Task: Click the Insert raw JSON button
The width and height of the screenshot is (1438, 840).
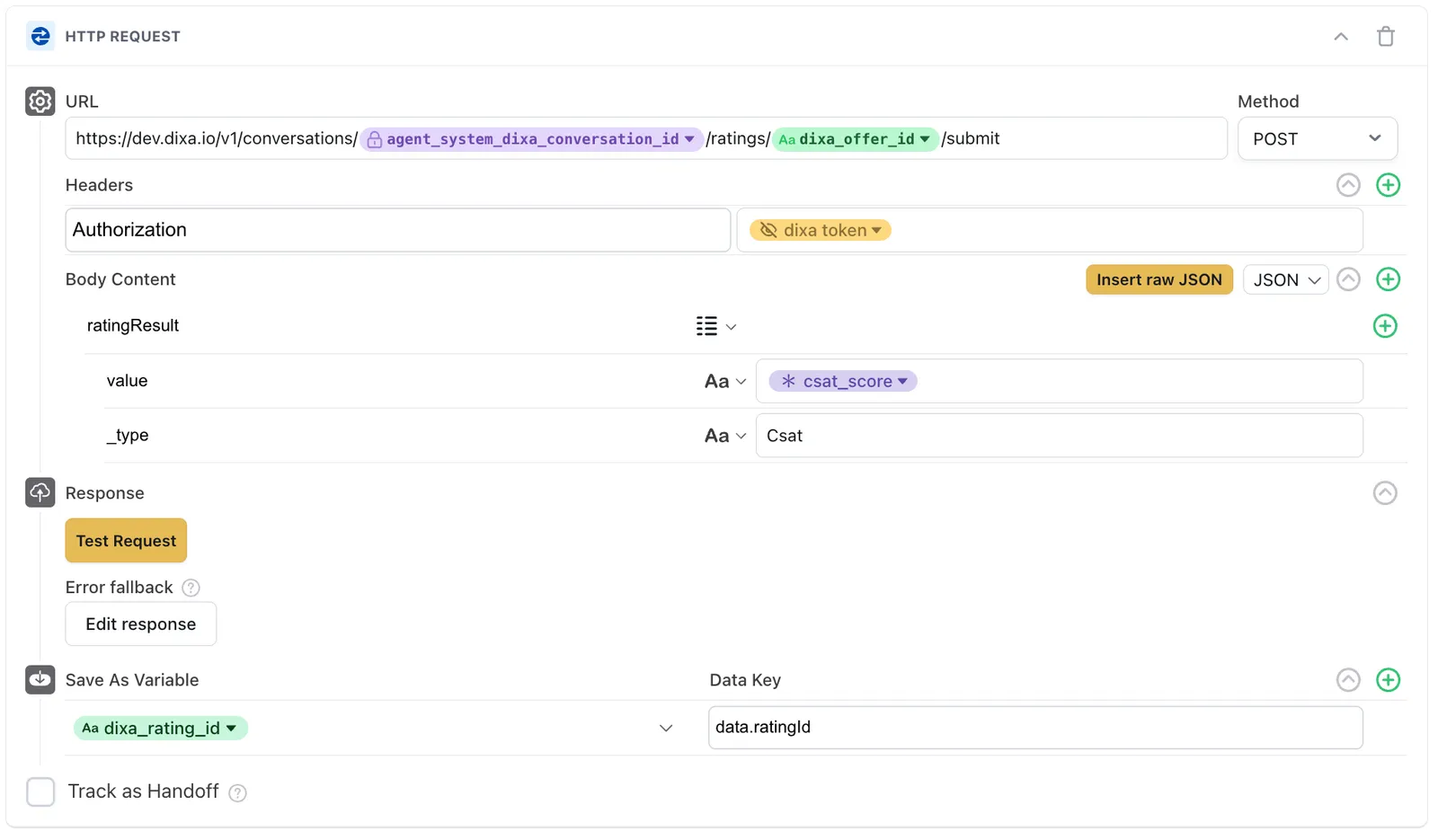Action: click(1158, 279)
